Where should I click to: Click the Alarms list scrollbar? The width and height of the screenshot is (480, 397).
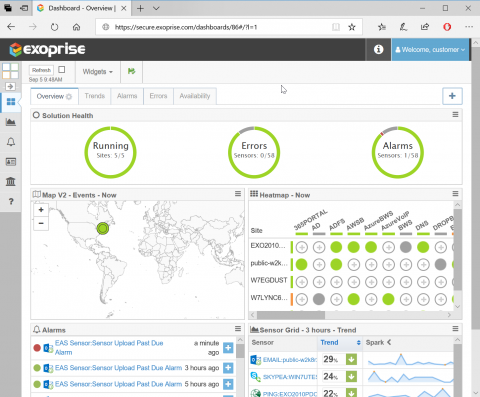tap(240, 351)
